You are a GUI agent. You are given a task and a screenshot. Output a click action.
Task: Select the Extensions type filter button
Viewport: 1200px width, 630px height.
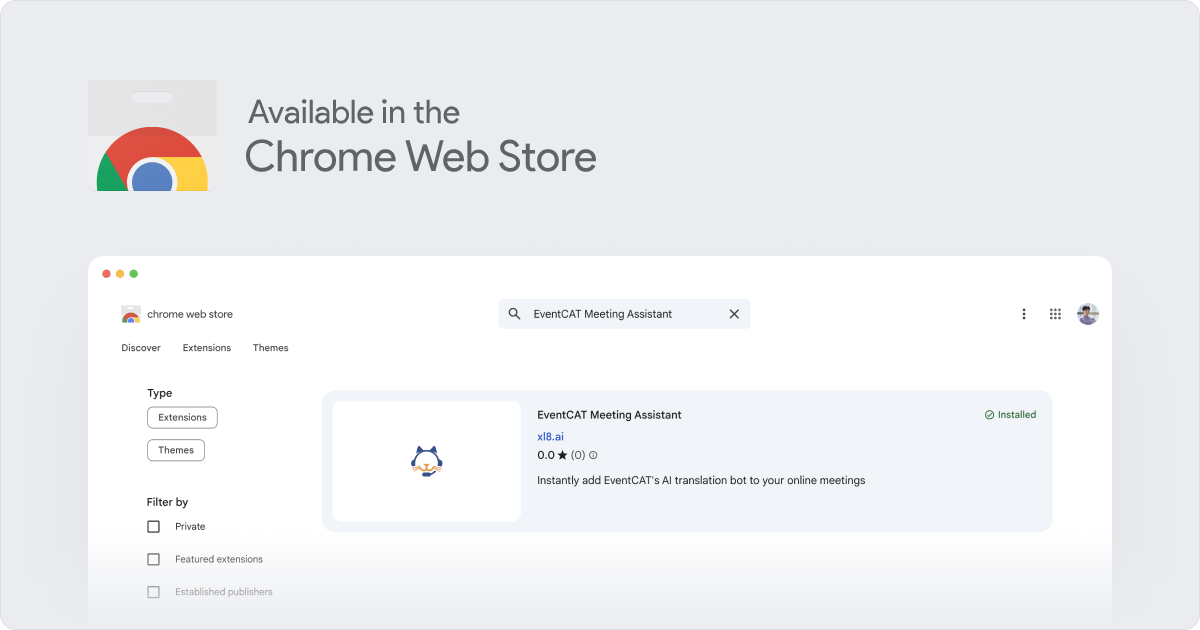[182, 417]
